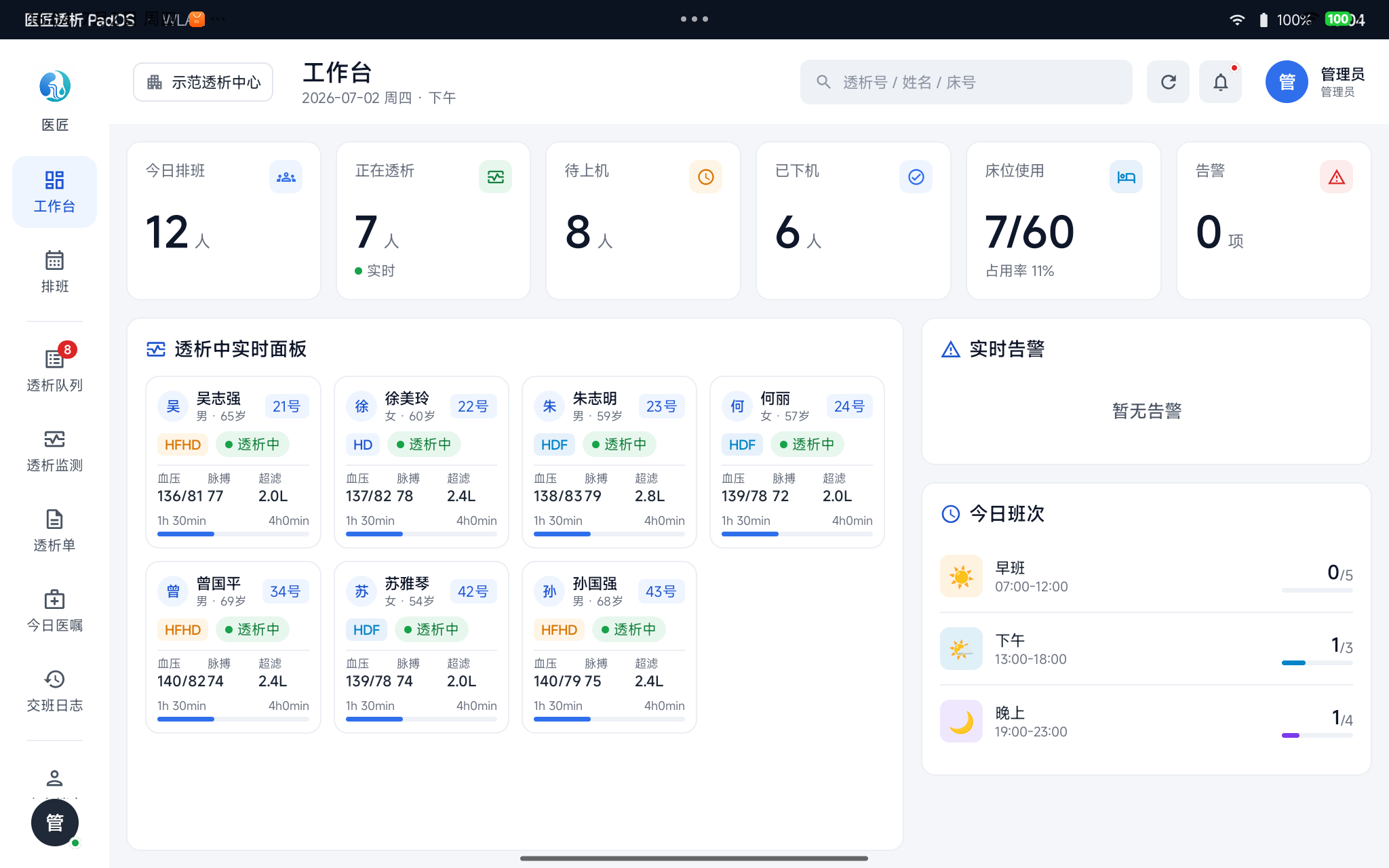The height and width of the screenshot is (868, 1389).
Task: Click the 今日班次 clock icon
Action: (951, 514)
